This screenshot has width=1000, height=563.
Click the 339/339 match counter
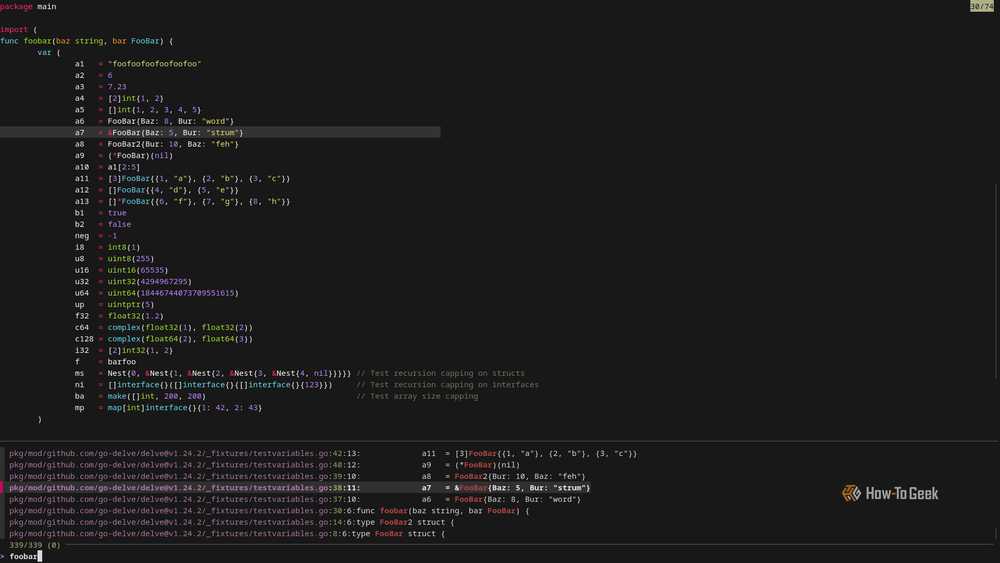(34, 545)
